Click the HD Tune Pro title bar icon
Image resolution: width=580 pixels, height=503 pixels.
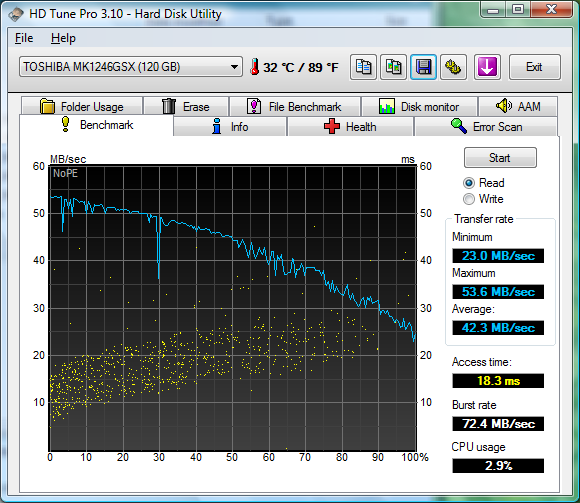click(16, 14)
